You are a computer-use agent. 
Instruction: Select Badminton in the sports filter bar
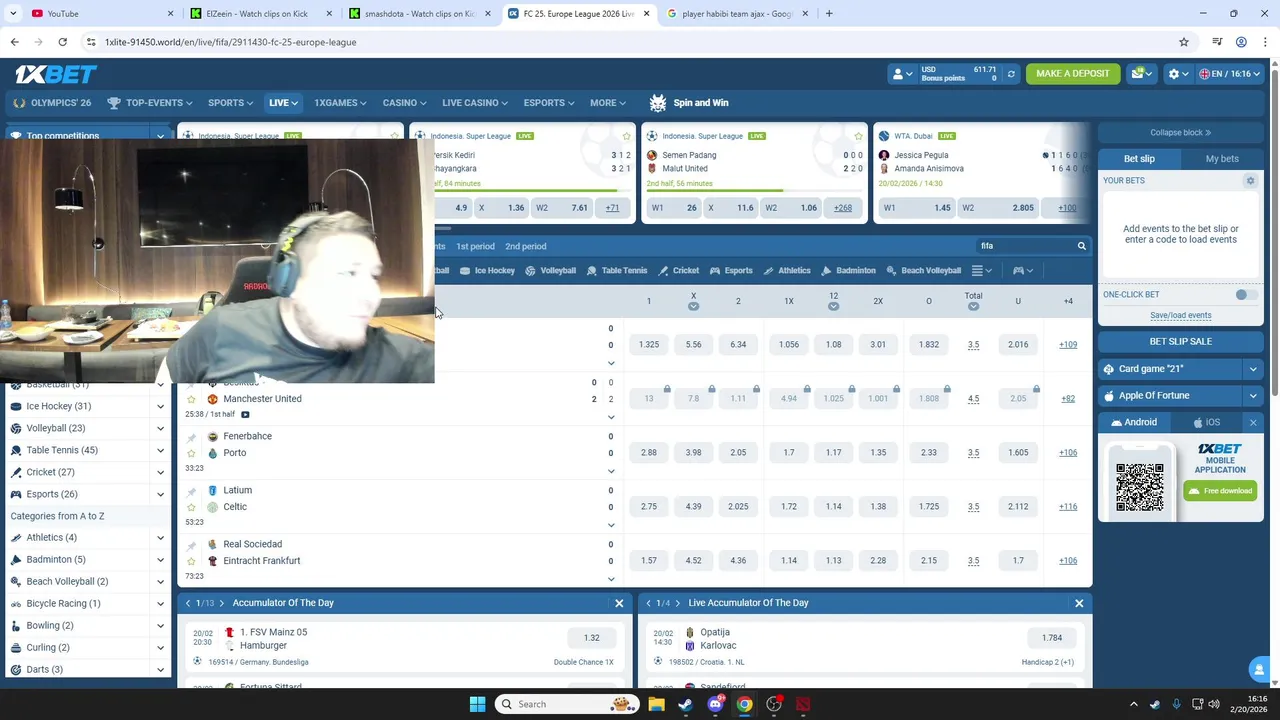click(x=849, y=271)
